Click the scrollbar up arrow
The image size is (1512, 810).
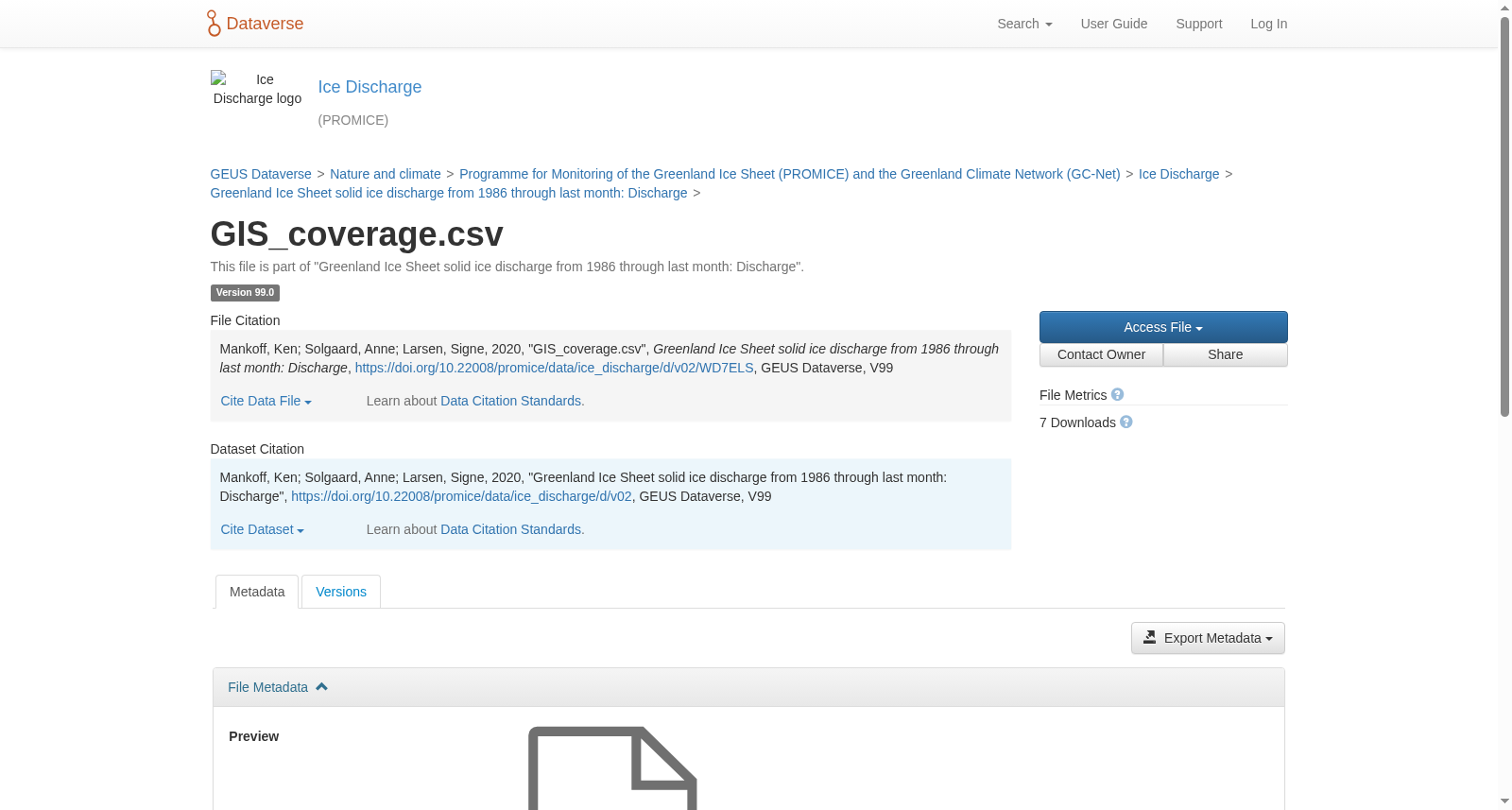click(x=1504, y=8)
